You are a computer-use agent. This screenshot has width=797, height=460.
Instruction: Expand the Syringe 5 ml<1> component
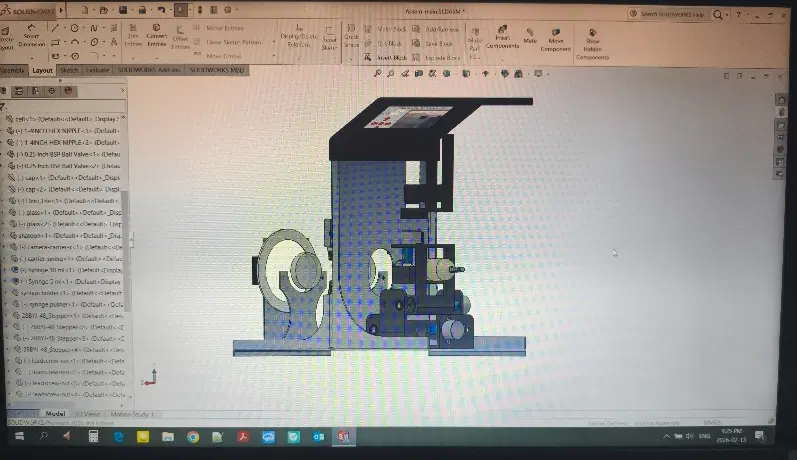pos(7,281)
